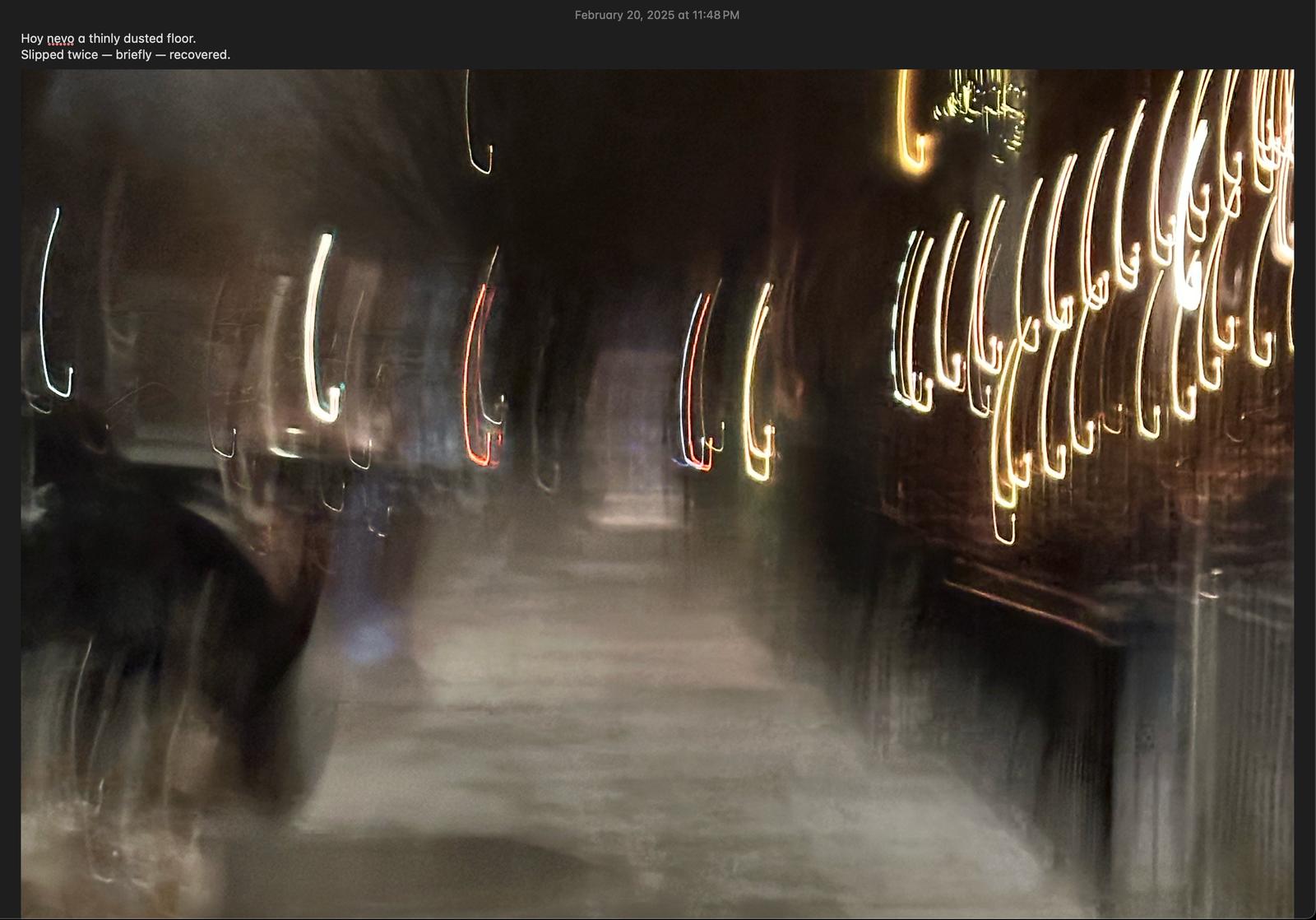Click the word "briefly" in the note

[133, 55]
